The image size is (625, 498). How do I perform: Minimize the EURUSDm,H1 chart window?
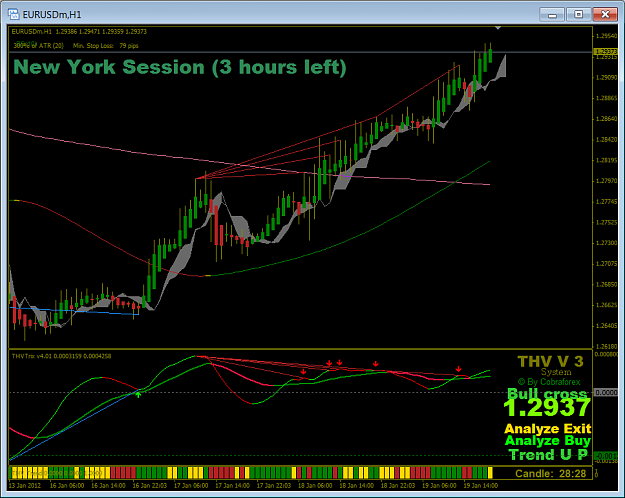click(x=552, y=15)
